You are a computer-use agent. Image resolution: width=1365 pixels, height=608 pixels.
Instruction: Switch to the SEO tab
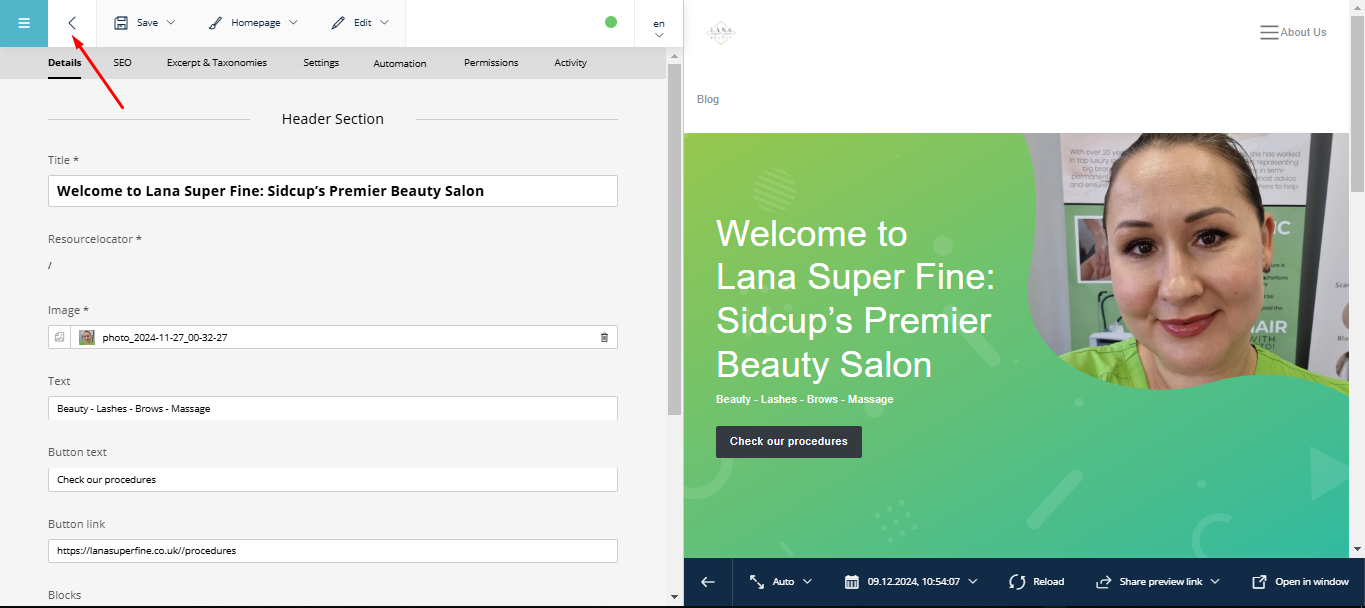122,63
